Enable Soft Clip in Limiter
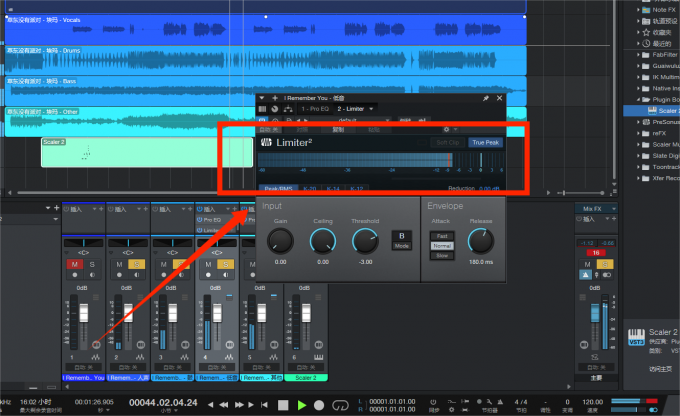Screen dimensions: 680x416 point(448,142)
